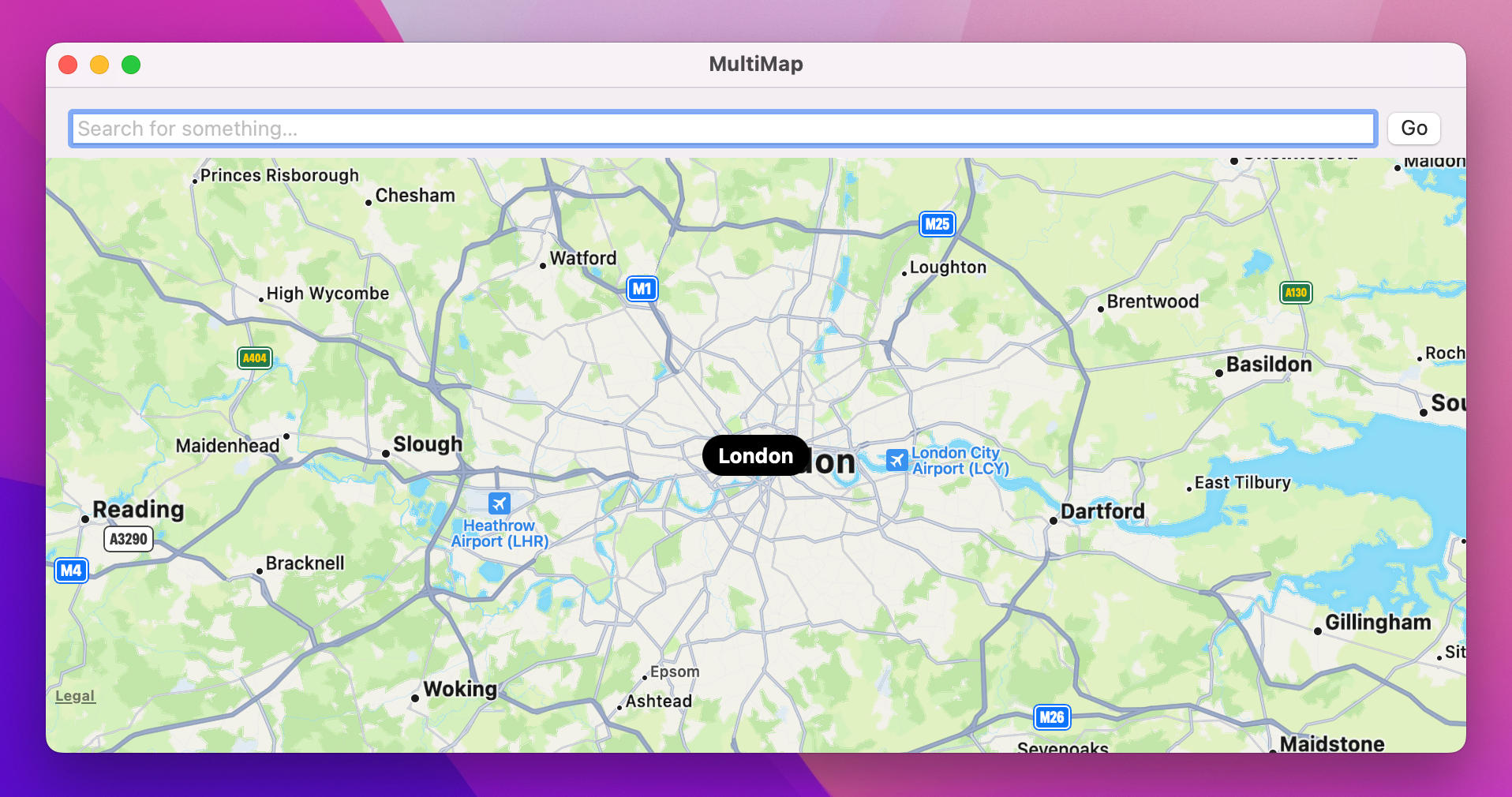This screenshot has width=1512, height=797.
Task: Select the M25 motorway shield
Action: [937, 224]
